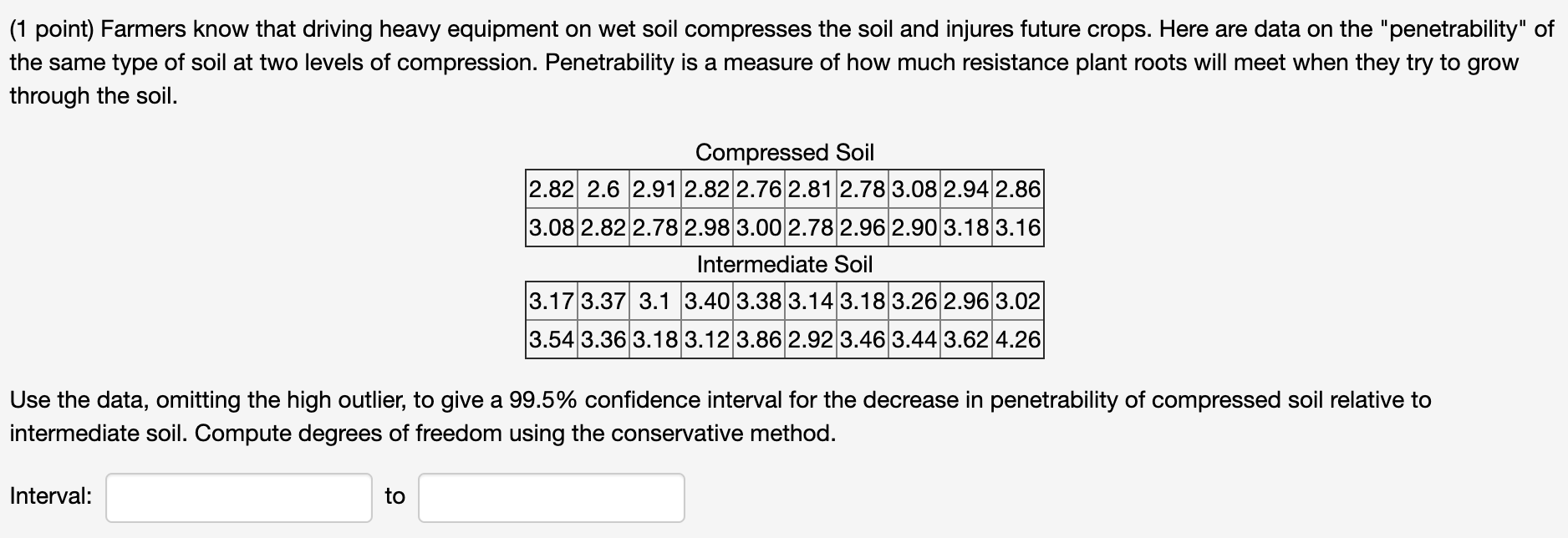Click the high outlier 4.26 cell

pyautogui.click(x=1018, y=339)
